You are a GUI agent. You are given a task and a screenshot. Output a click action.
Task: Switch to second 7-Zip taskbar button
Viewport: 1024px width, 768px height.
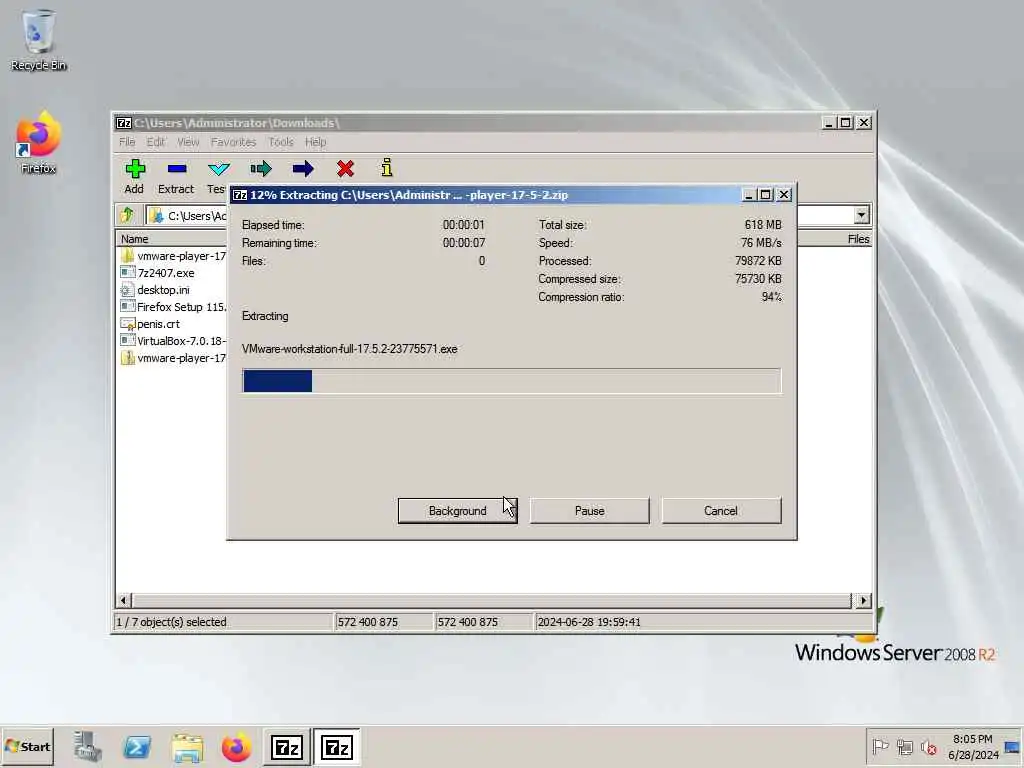(337, 746)
